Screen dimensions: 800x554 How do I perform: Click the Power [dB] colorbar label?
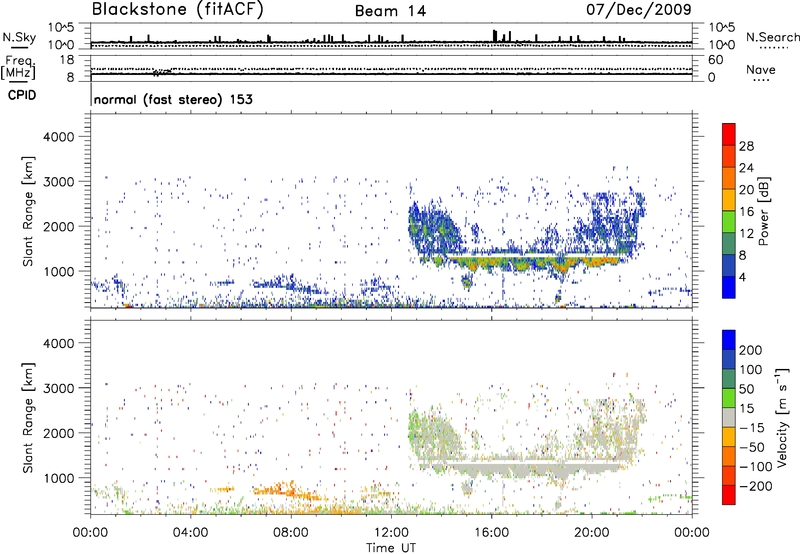point(763,211)
